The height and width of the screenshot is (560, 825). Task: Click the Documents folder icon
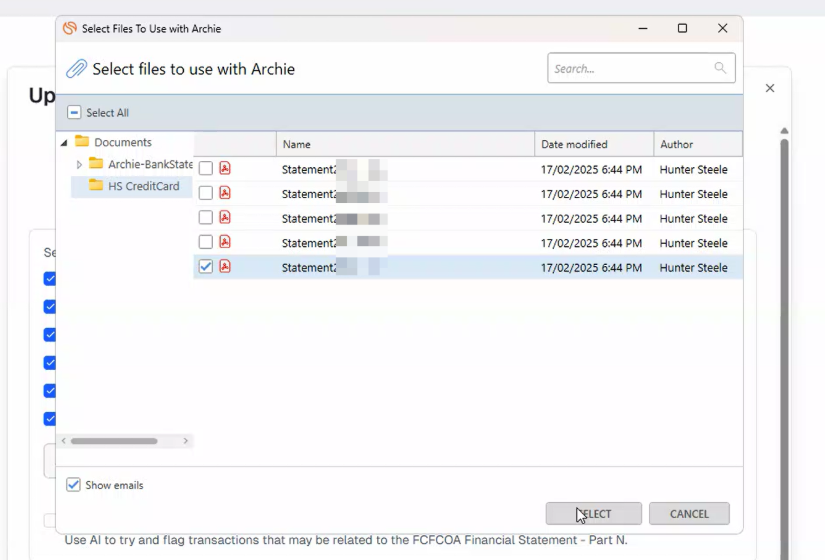(82, 141)
